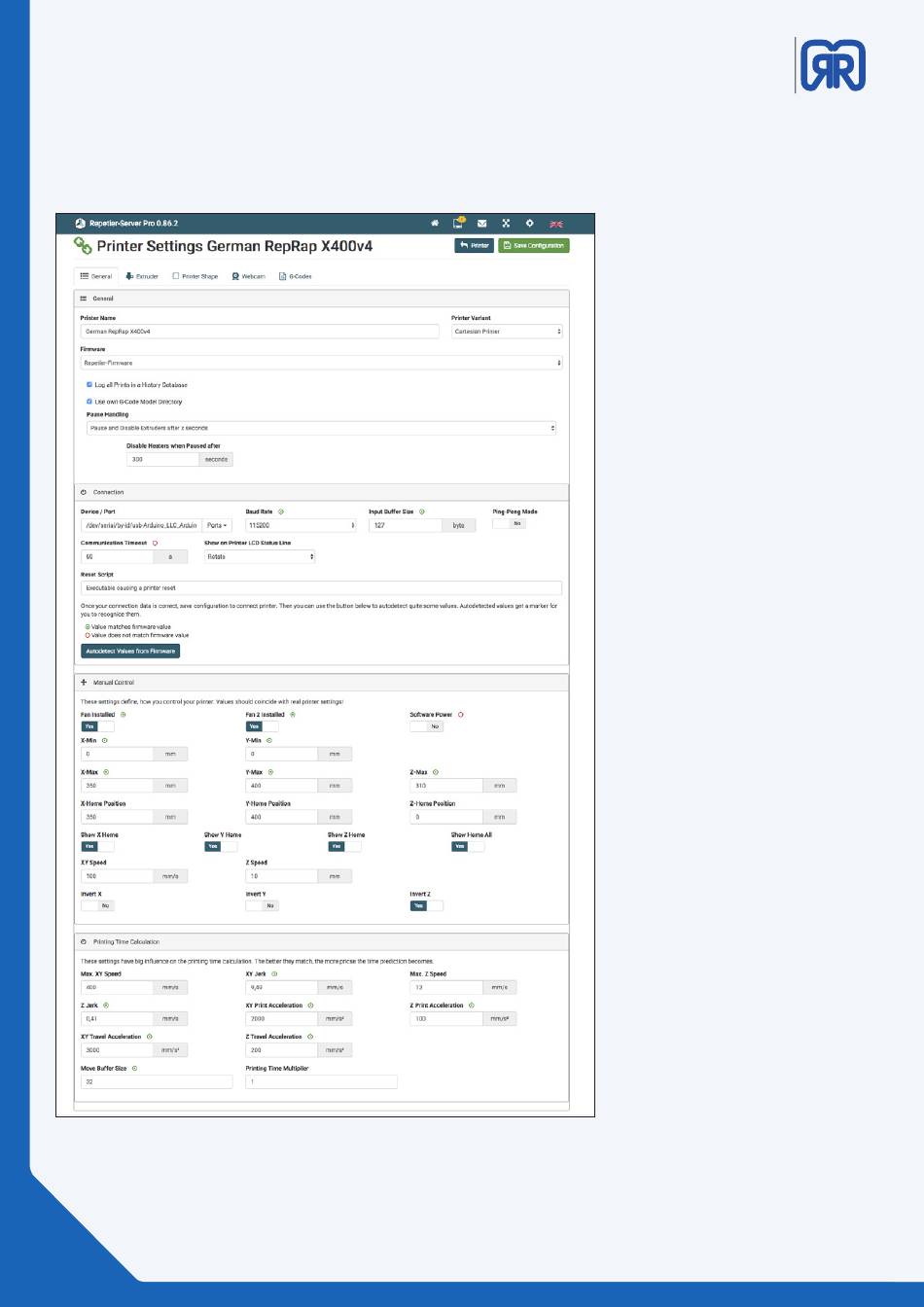Open the Baud Rate dropdown
Image resolution: width=924 pixels, height=1307 pixels.
coord(301,525)
